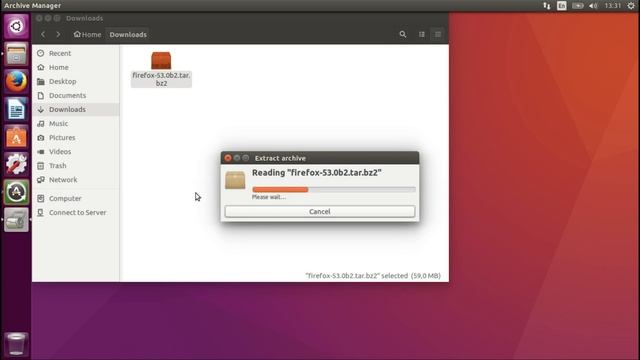The height and width of the screenshot is (360, 640).
Task: Open Network in the Files sidebar
Action: coord(76,180)
